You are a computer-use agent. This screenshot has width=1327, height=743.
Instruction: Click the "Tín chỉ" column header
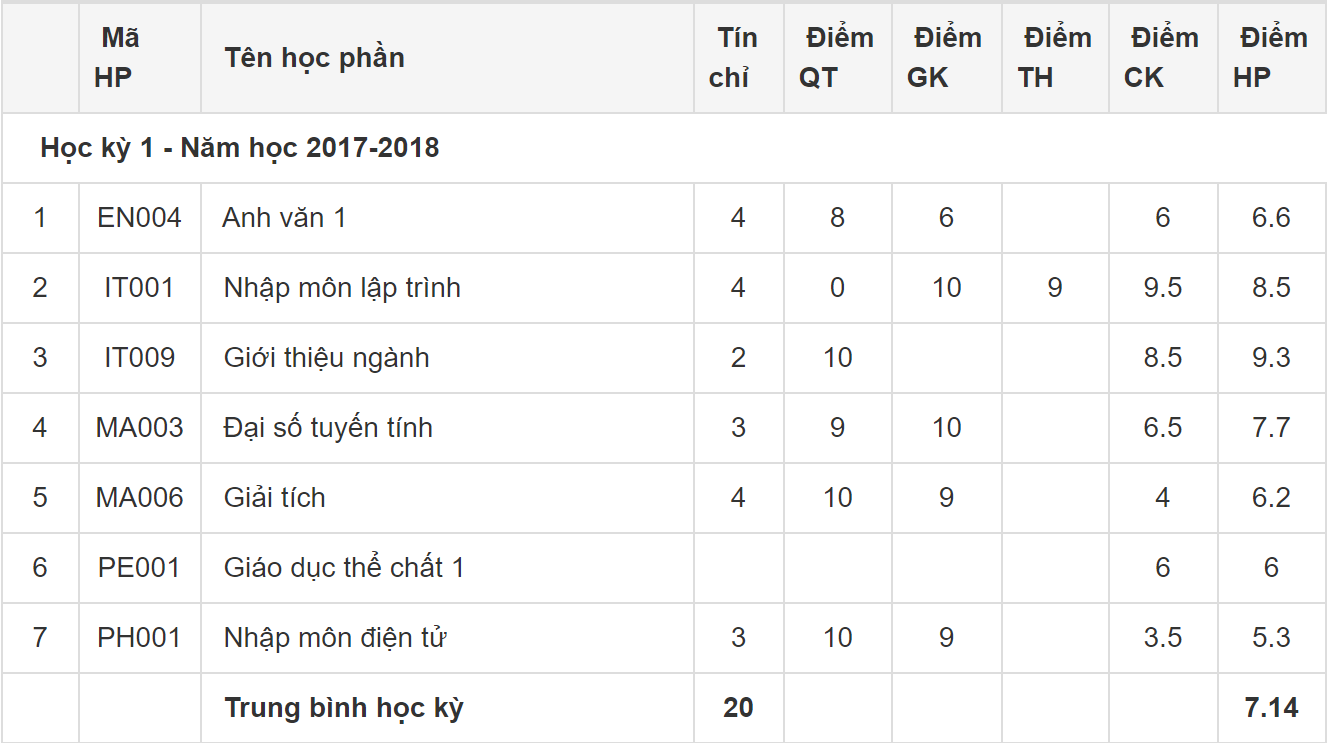pyautogui.click(x=737, y=58)
